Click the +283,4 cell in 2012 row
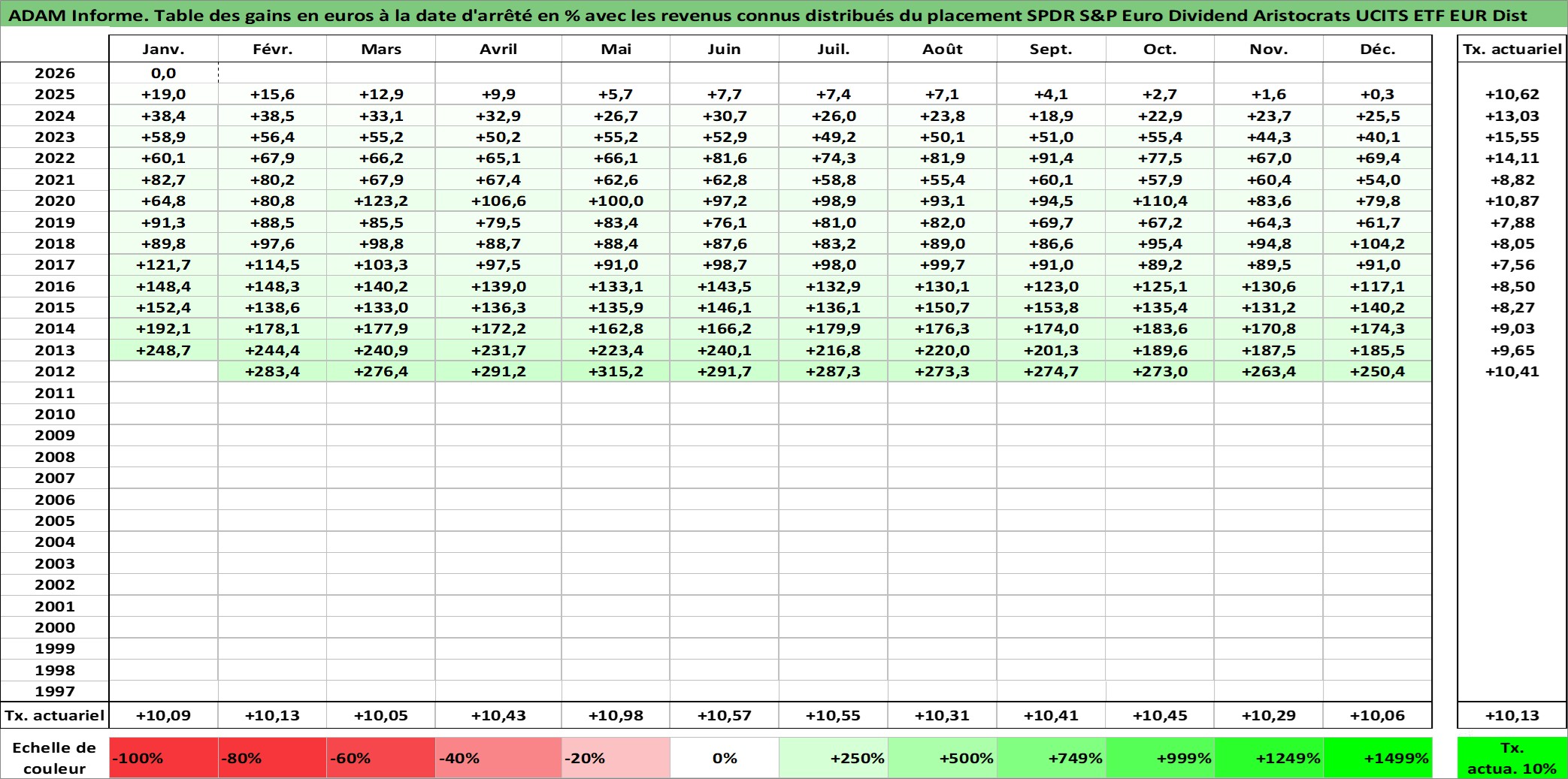The image size is (1568, 779). click(272, 371)
